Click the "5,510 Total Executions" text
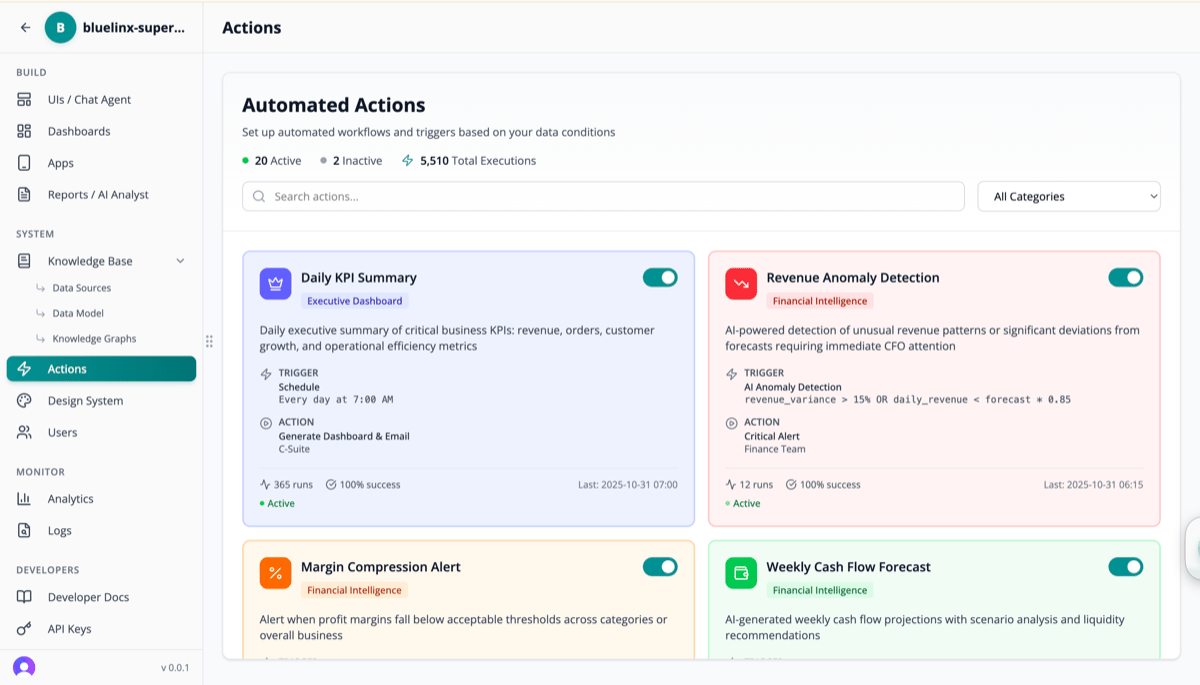 click(x=478, y=161)
